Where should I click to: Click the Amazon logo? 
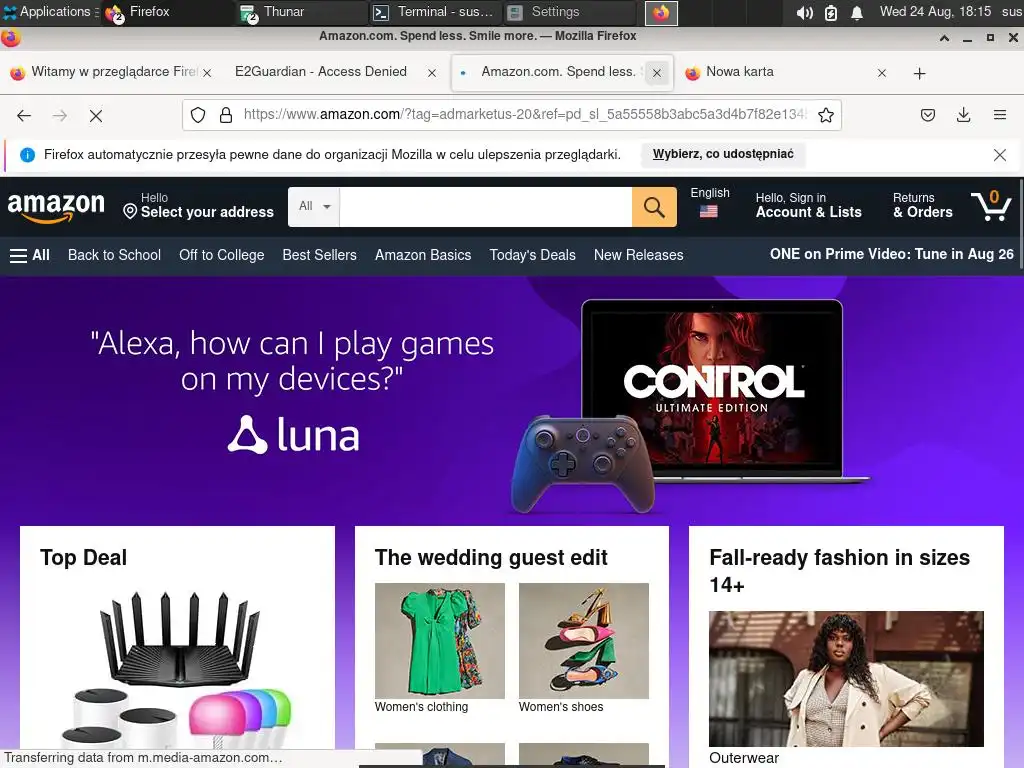coord(56,207)
